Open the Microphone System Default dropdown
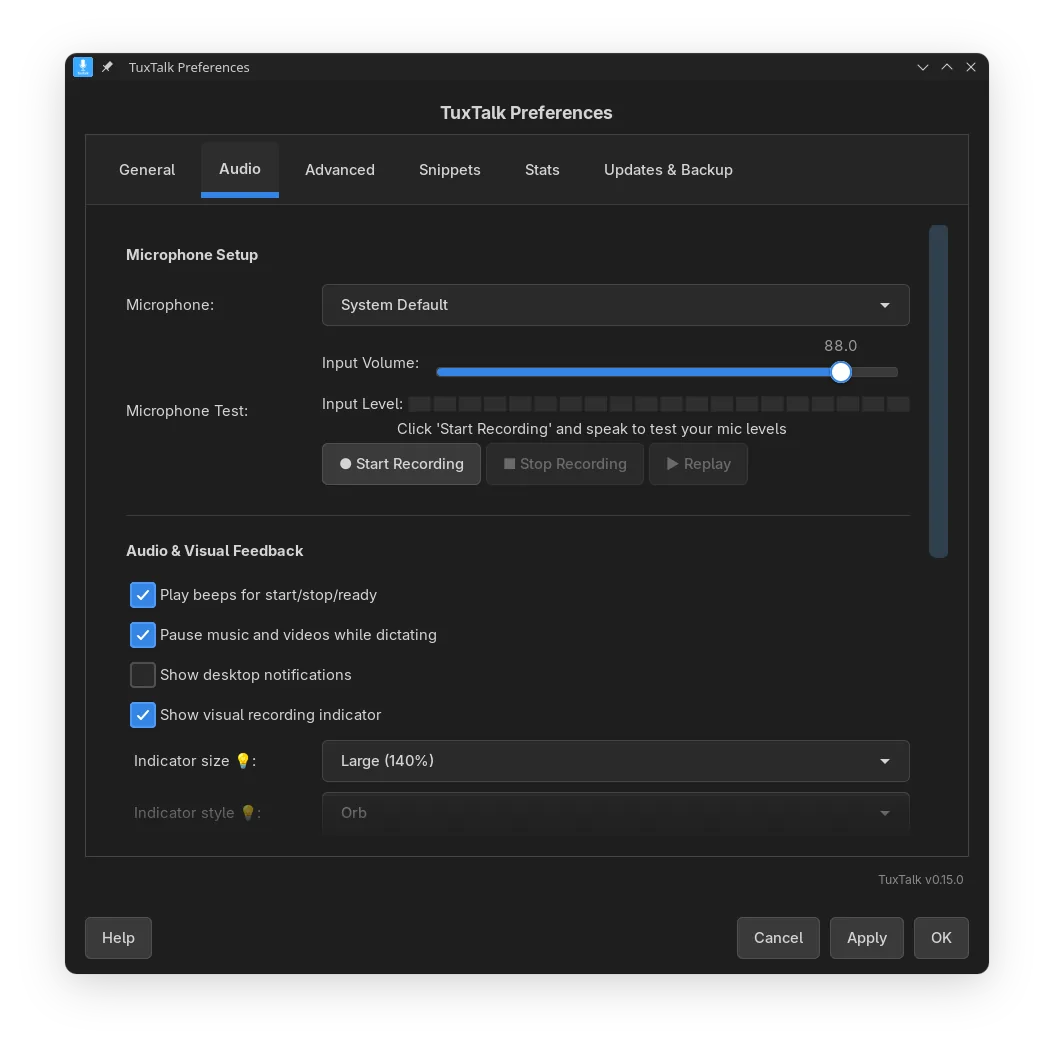Screen dimensions: 1054x1051 pos(615,305)
